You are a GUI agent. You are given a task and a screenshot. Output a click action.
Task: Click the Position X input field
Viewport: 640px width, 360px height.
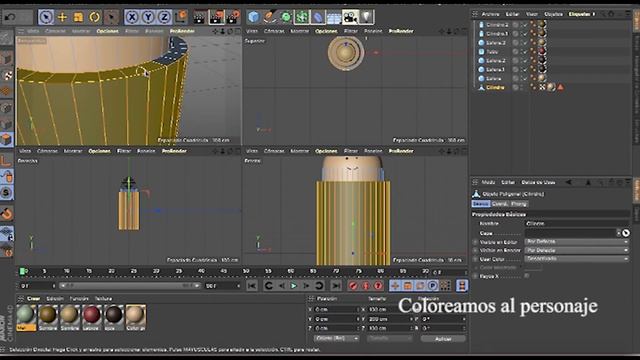coord(336,309)
